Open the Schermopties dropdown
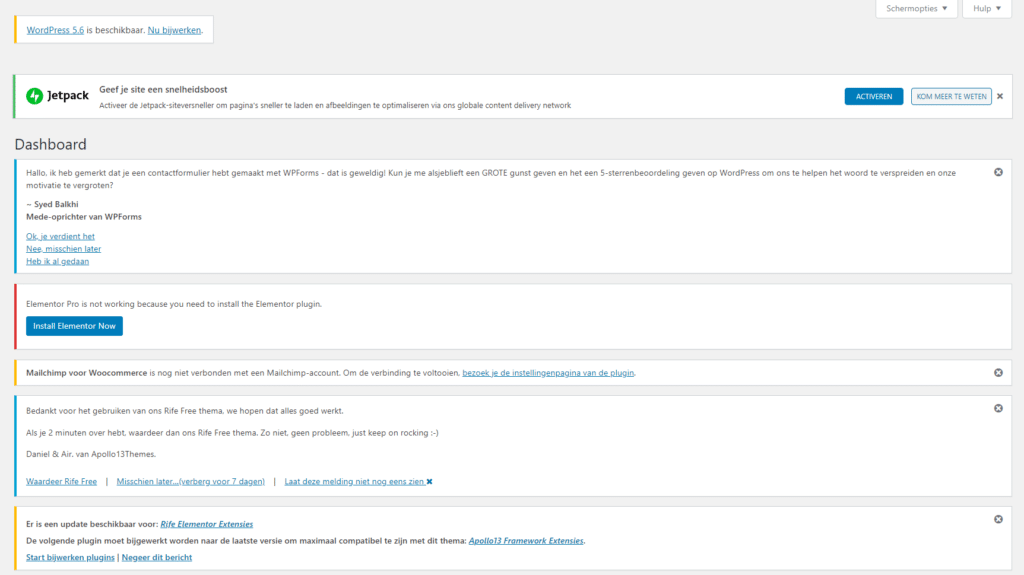 pyautogui.click(x=916, y=8)
